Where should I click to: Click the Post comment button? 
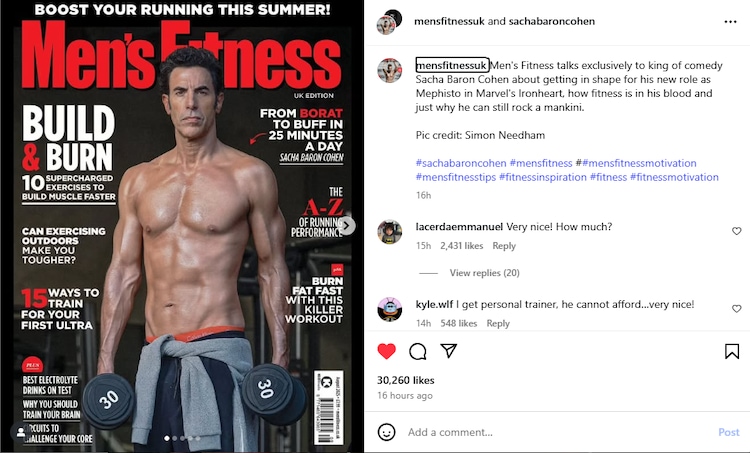pyautogui.click(x=728, y=432)
